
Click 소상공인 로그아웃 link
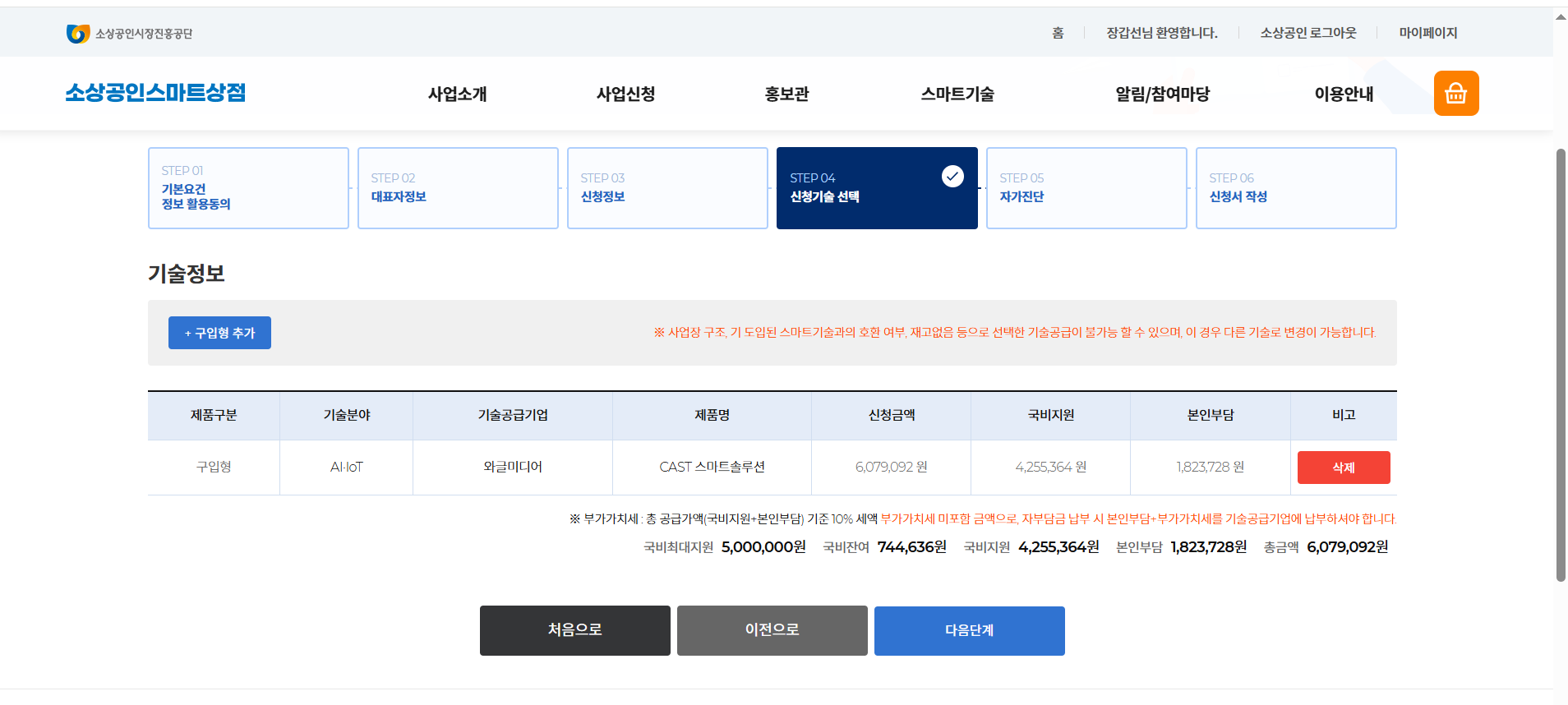(1308, 33)
